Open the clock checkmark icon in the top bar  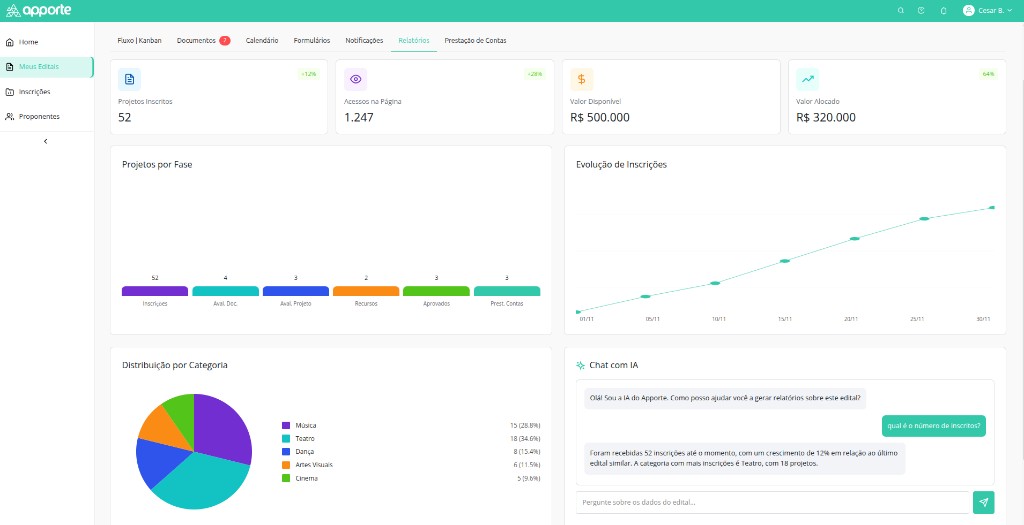tap(921, 10)
